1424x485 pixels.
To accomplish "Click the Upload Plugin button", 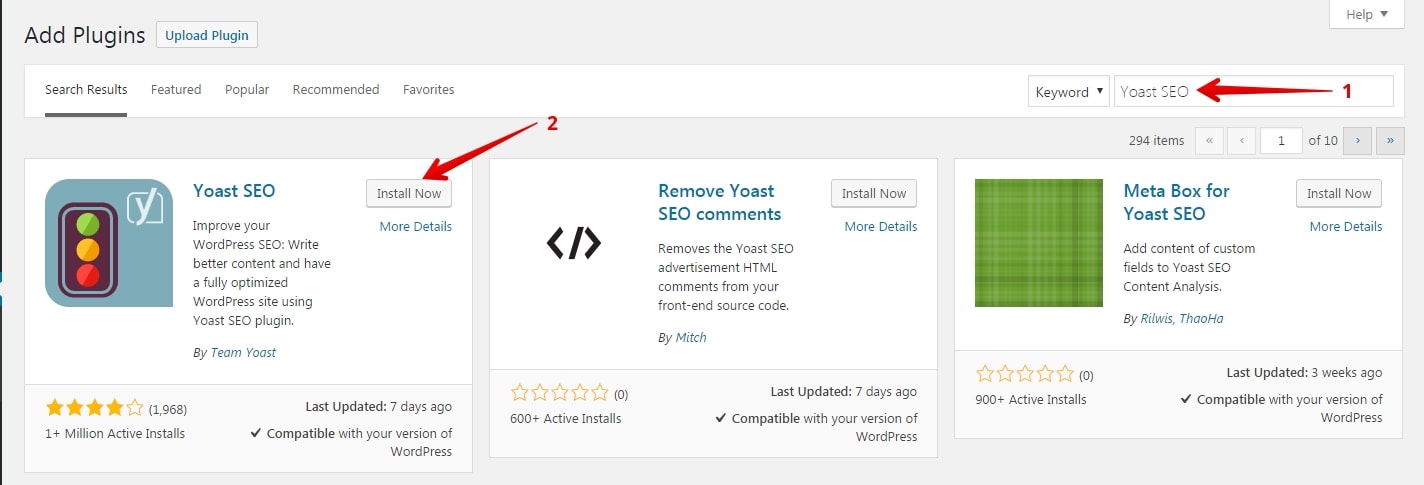I will point(207,35).
